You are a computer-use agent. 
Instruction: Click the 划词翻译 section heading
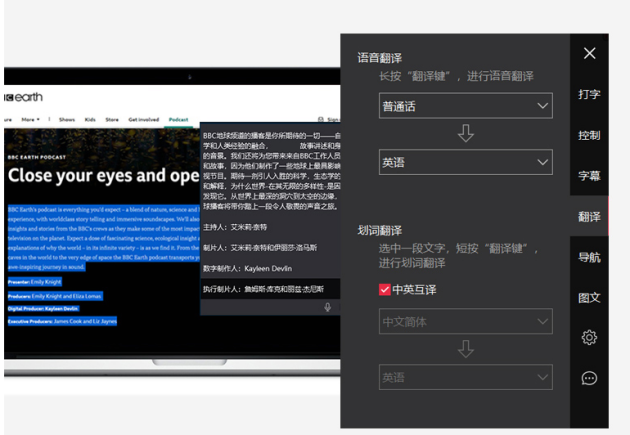pyautogui.click(x=380, y=231)
